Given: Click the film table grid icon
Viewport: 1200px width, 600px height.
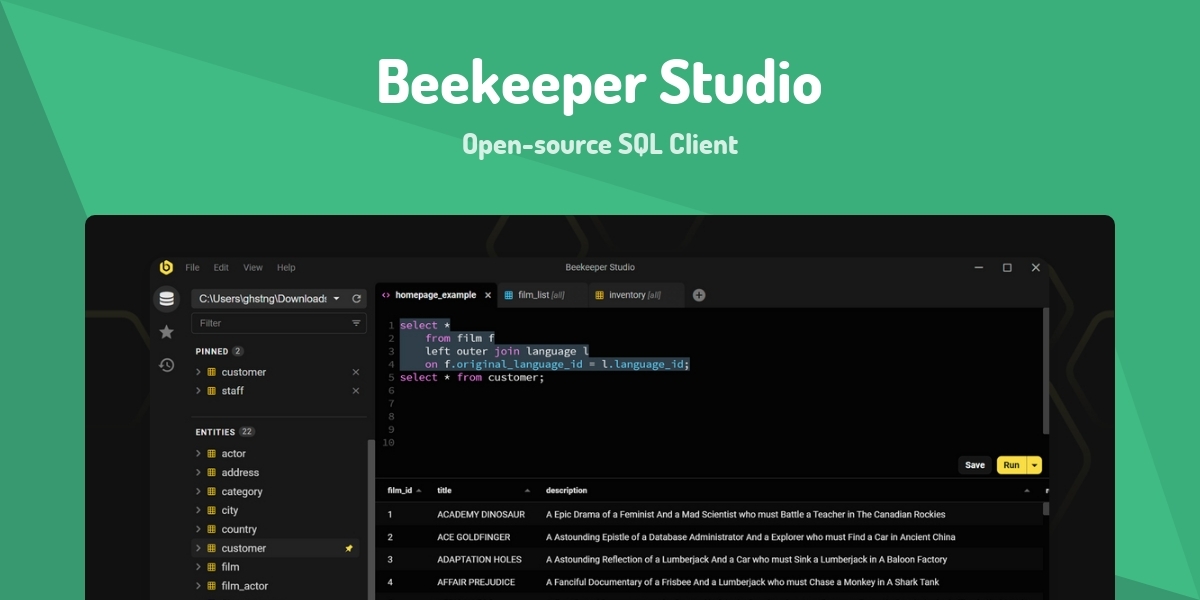Looking at the screenshot, I should pyautogui.click(x=211, y=567).
